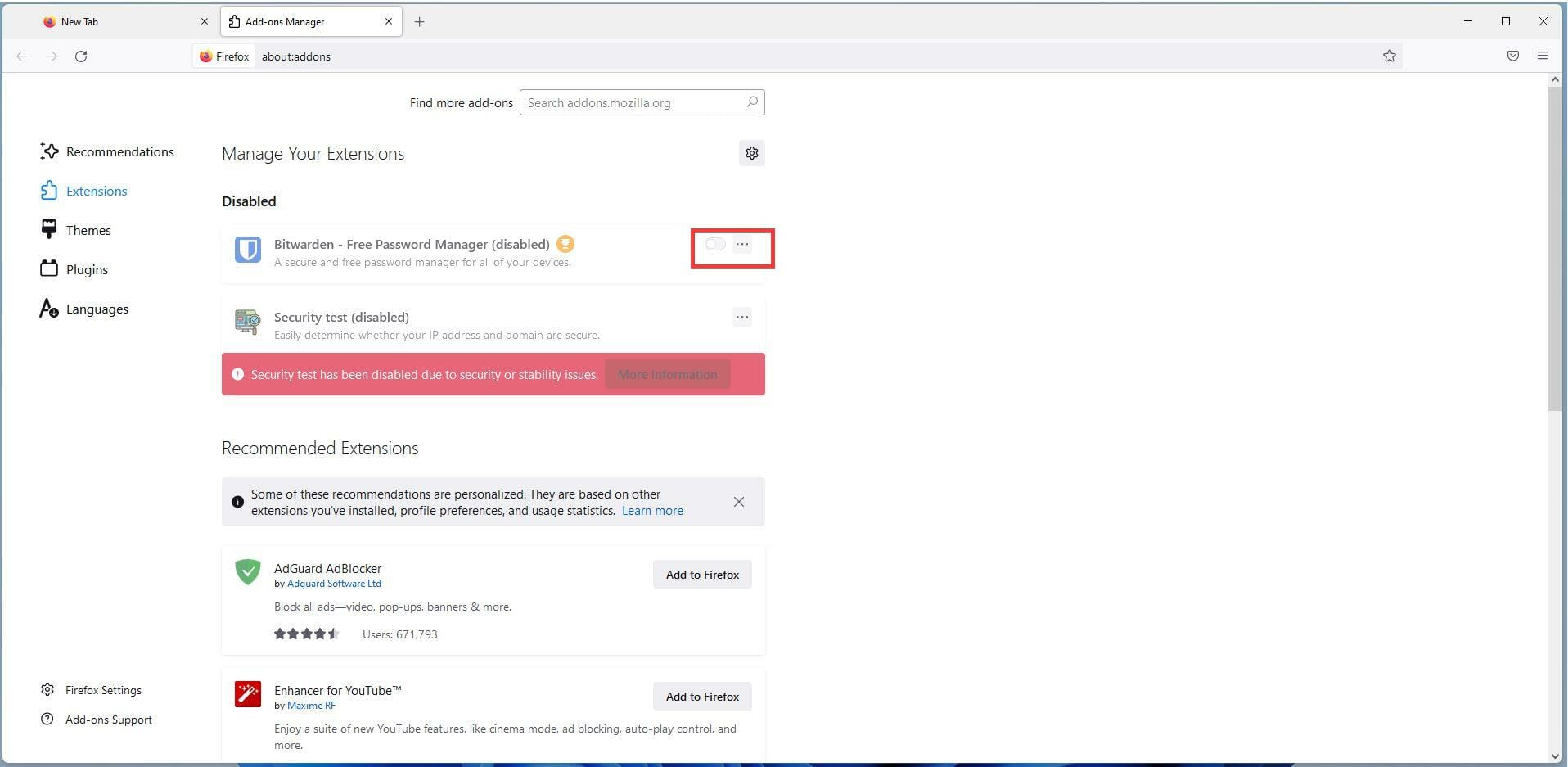This screenshot has width=1568, height=767.
Task: Open Plugins in the sidebar
Action: (x=74, y=269)
